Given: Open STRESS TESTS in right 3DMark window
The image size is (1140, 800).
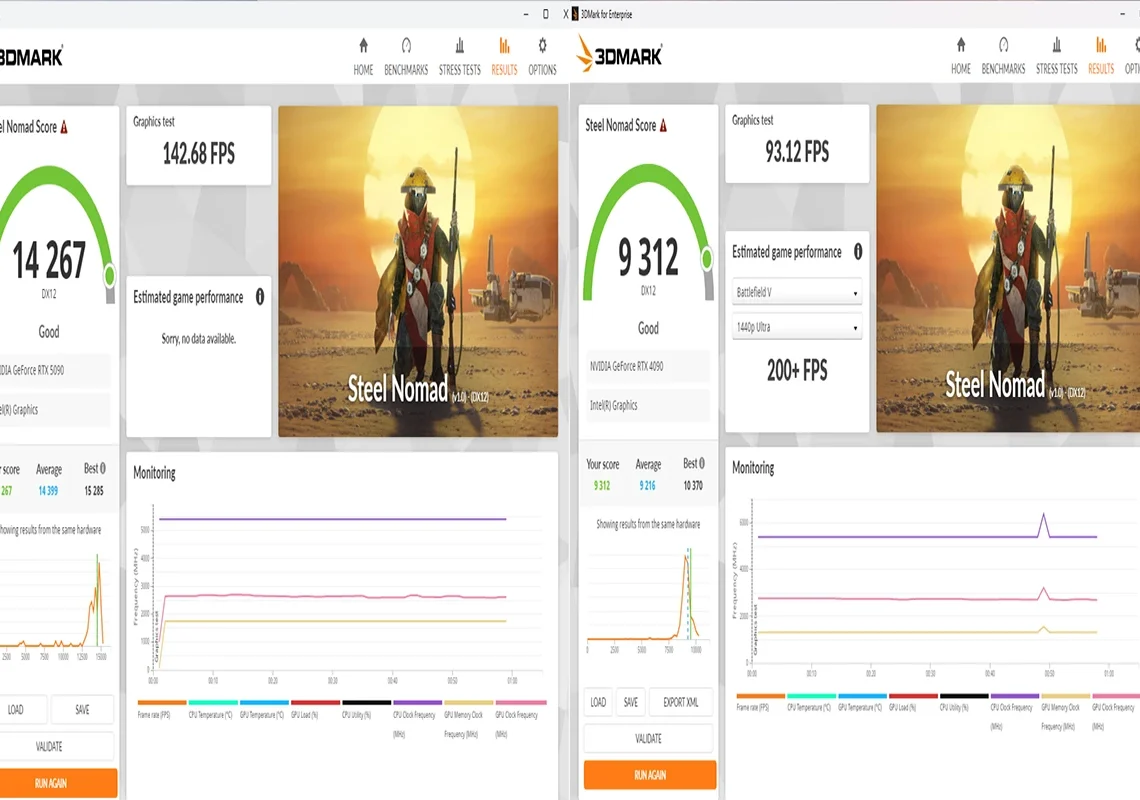Looking at the screenshot, I should tap(1056, 56).
